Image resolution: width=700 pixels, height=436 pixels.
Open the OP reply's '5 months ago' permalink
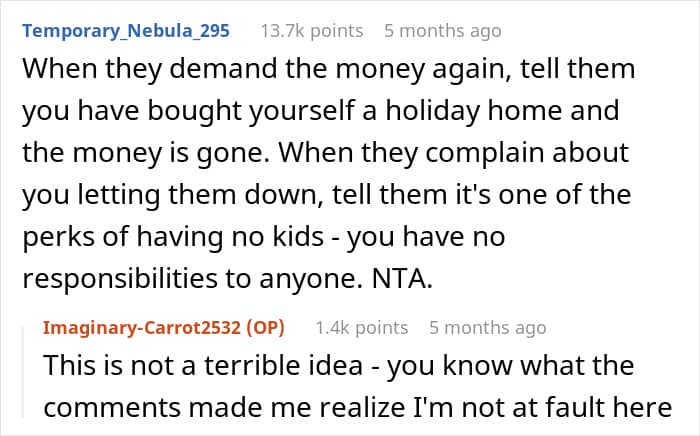tap(488, 328)
